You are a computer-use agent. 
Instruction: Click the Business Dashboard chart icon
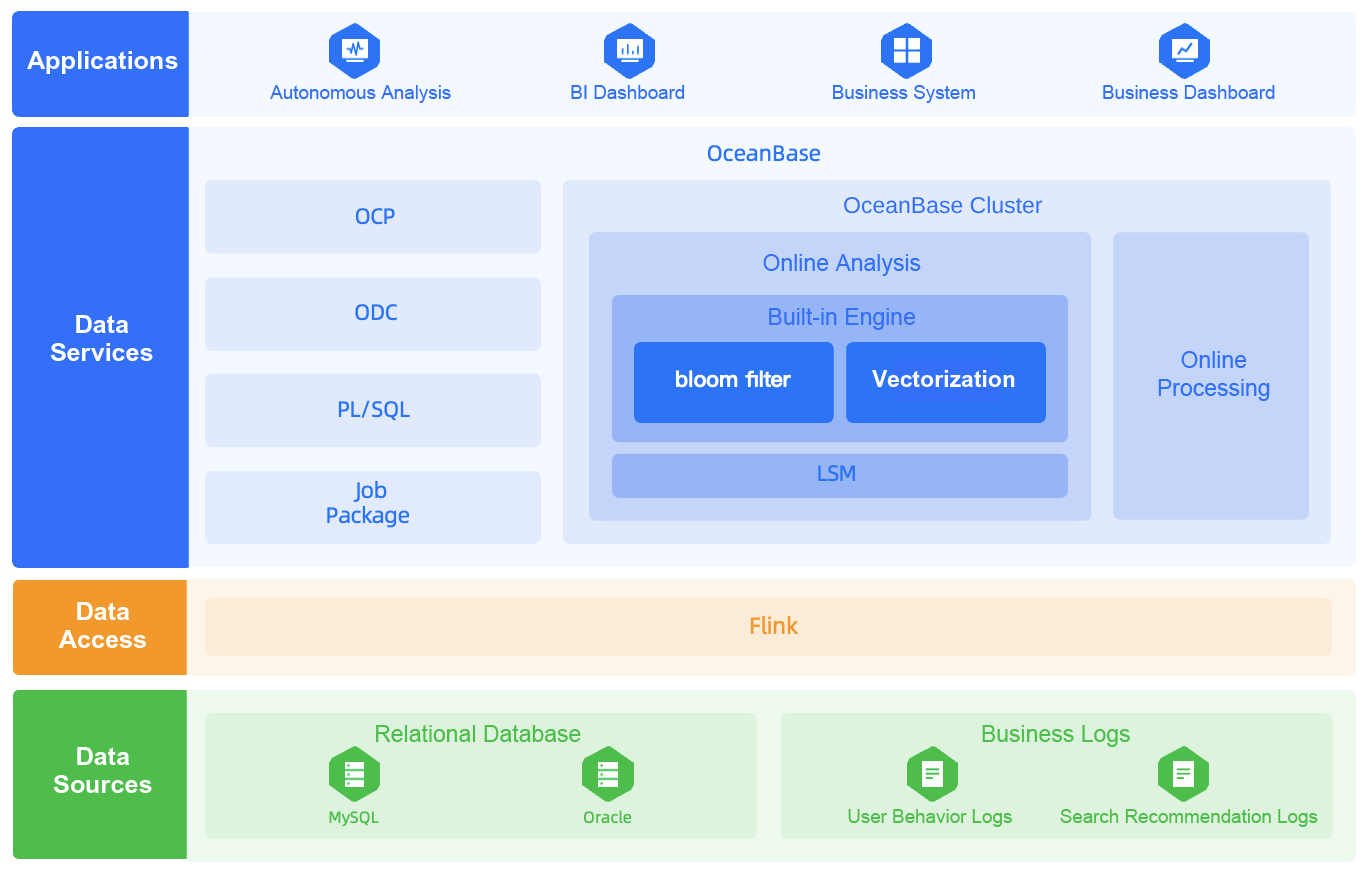(1184, 50)
